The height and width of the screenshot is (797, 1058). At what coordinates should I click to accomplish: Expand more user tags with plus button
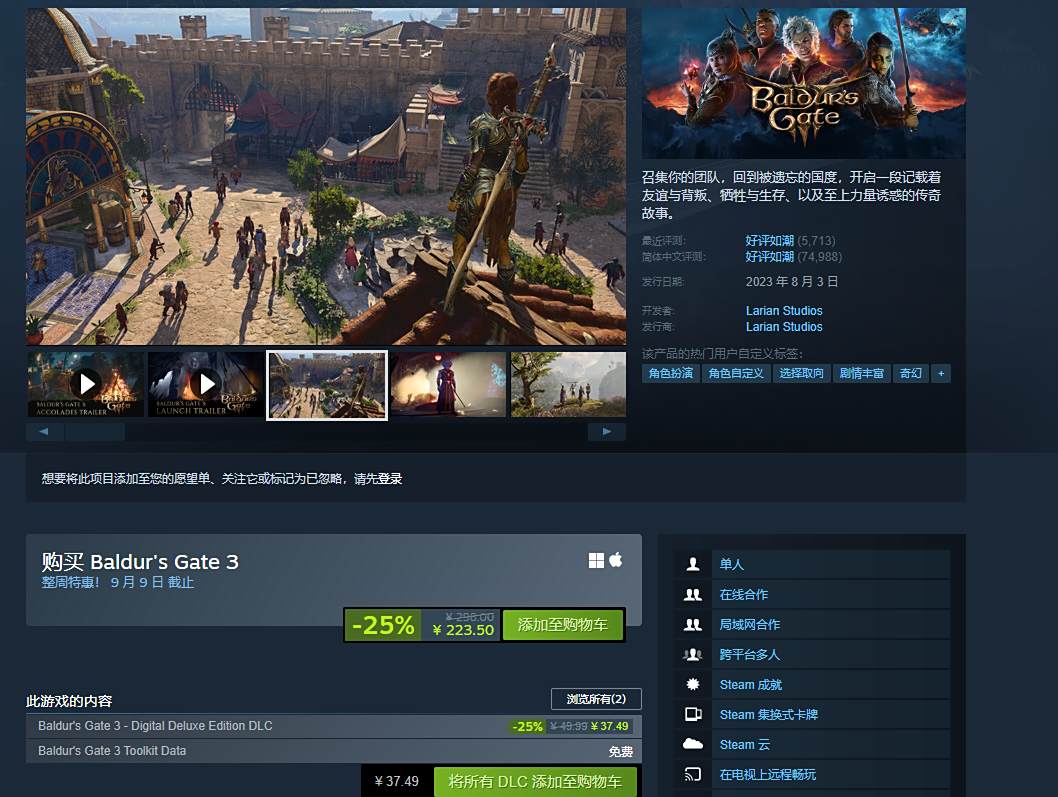tap(941, 373)
